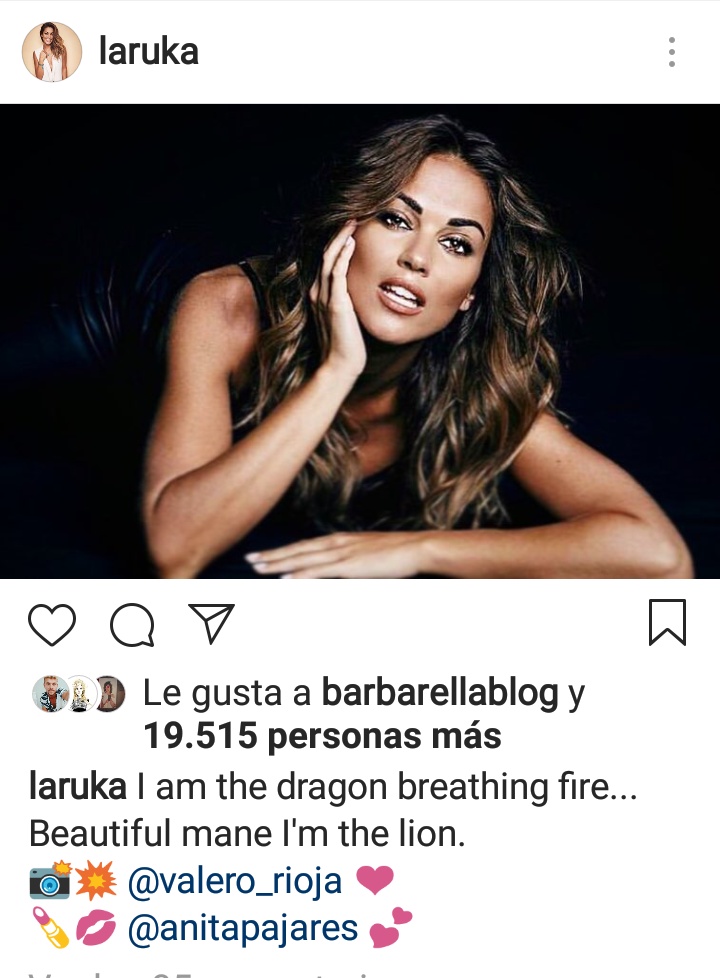The image size is (720, 978).
Task: Open the @valero_rioja mention
Action: click(x=235, y=881)
